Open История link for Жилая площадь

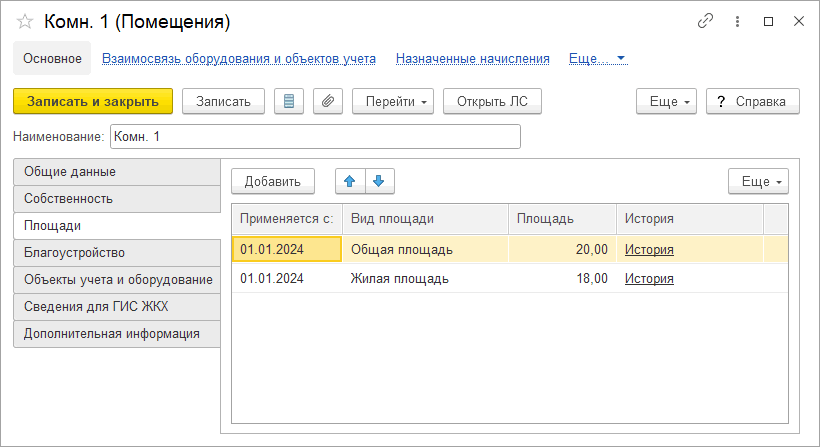(x=649, y=278)
